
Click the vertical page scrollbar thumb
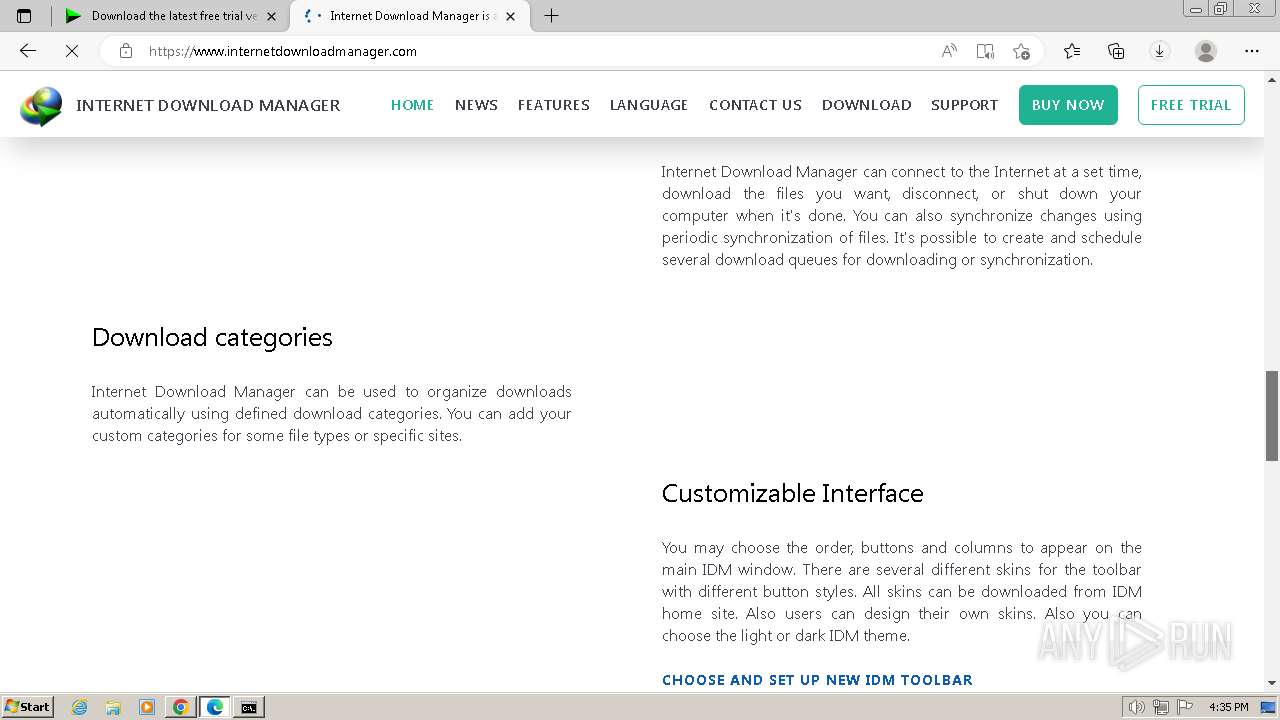[x=1272, y=416]
